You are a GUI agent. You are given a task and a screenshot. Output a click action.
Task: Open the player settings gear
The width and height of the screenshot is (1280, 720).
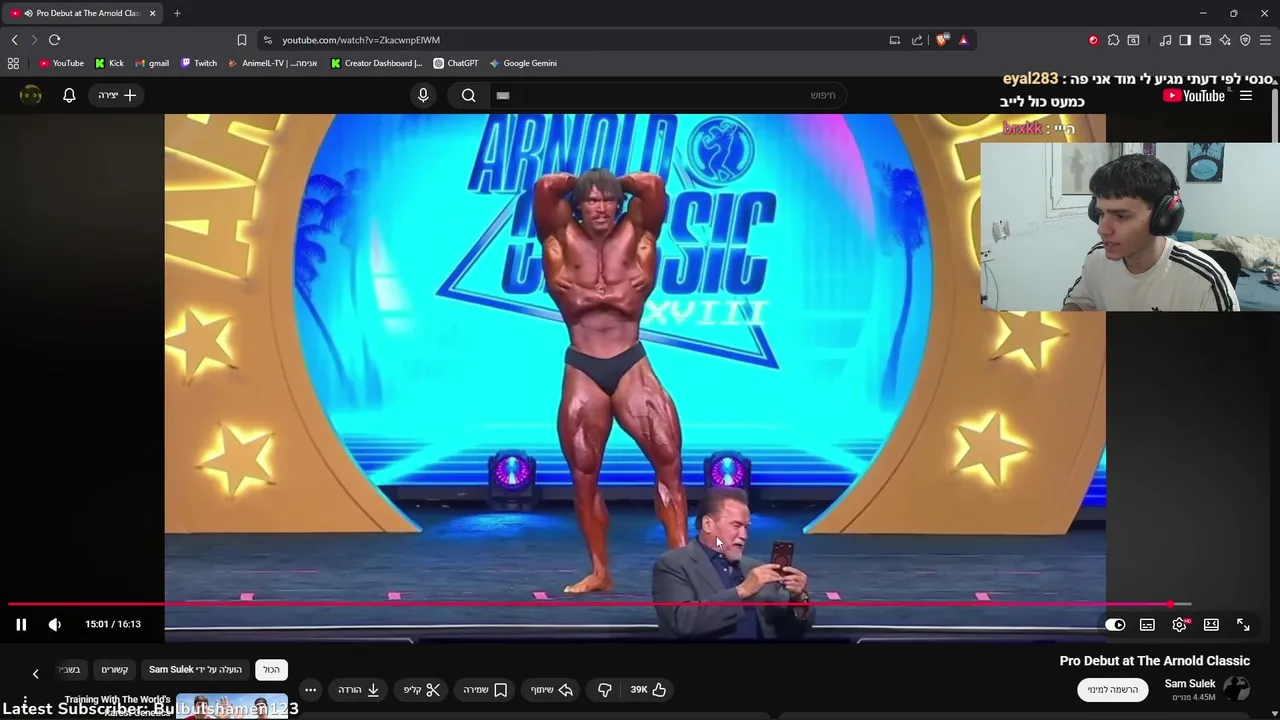point(1180,625)
